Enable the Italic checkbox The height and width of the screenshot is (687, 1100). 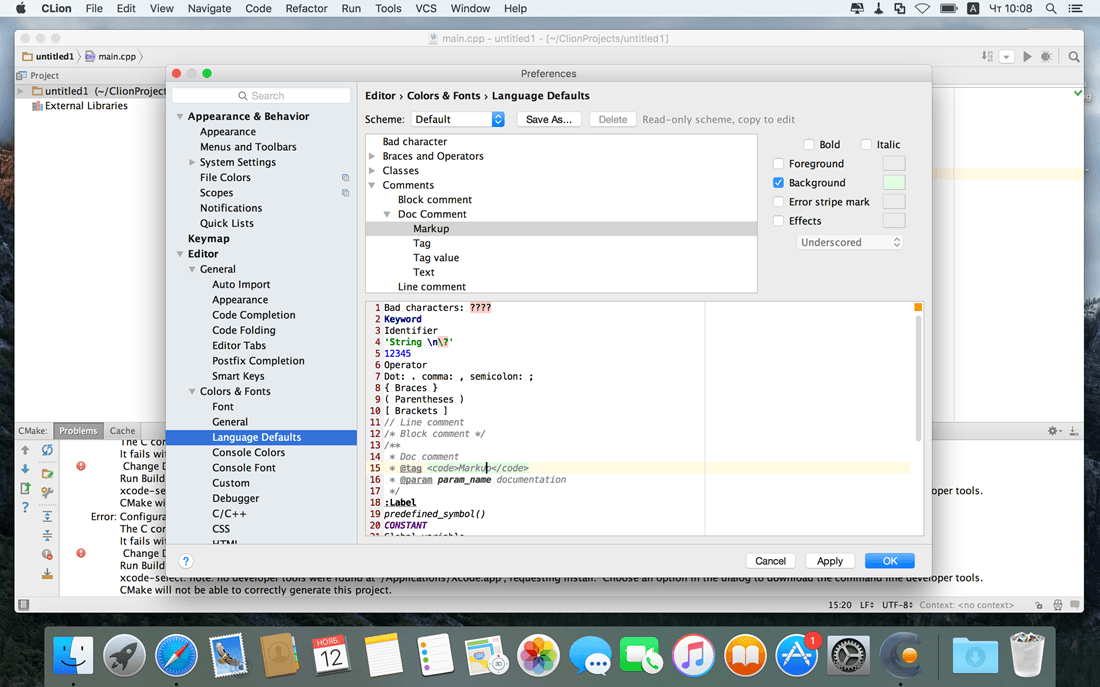tap(866, 145)
